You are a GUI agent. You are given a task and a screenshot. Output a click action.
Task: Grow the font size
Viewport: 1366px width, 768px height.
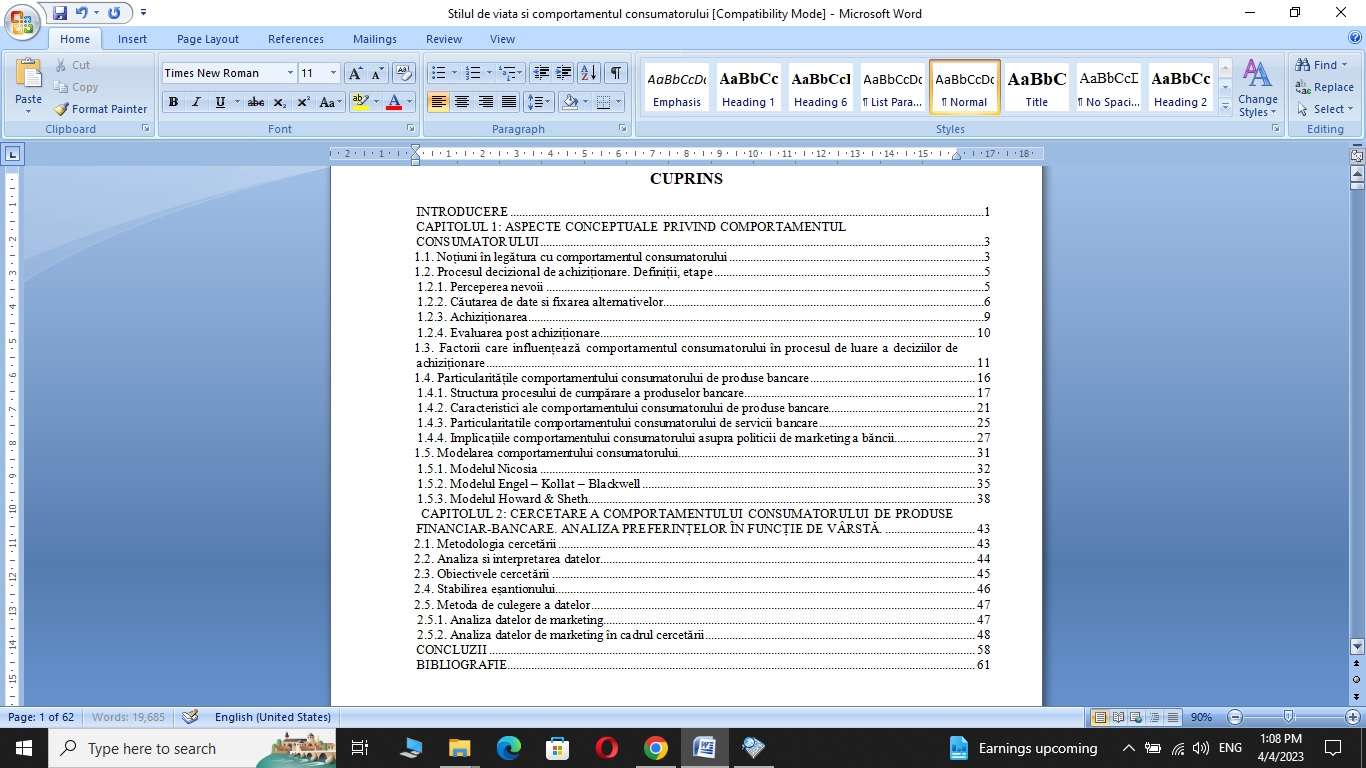[x=355, y=73]
